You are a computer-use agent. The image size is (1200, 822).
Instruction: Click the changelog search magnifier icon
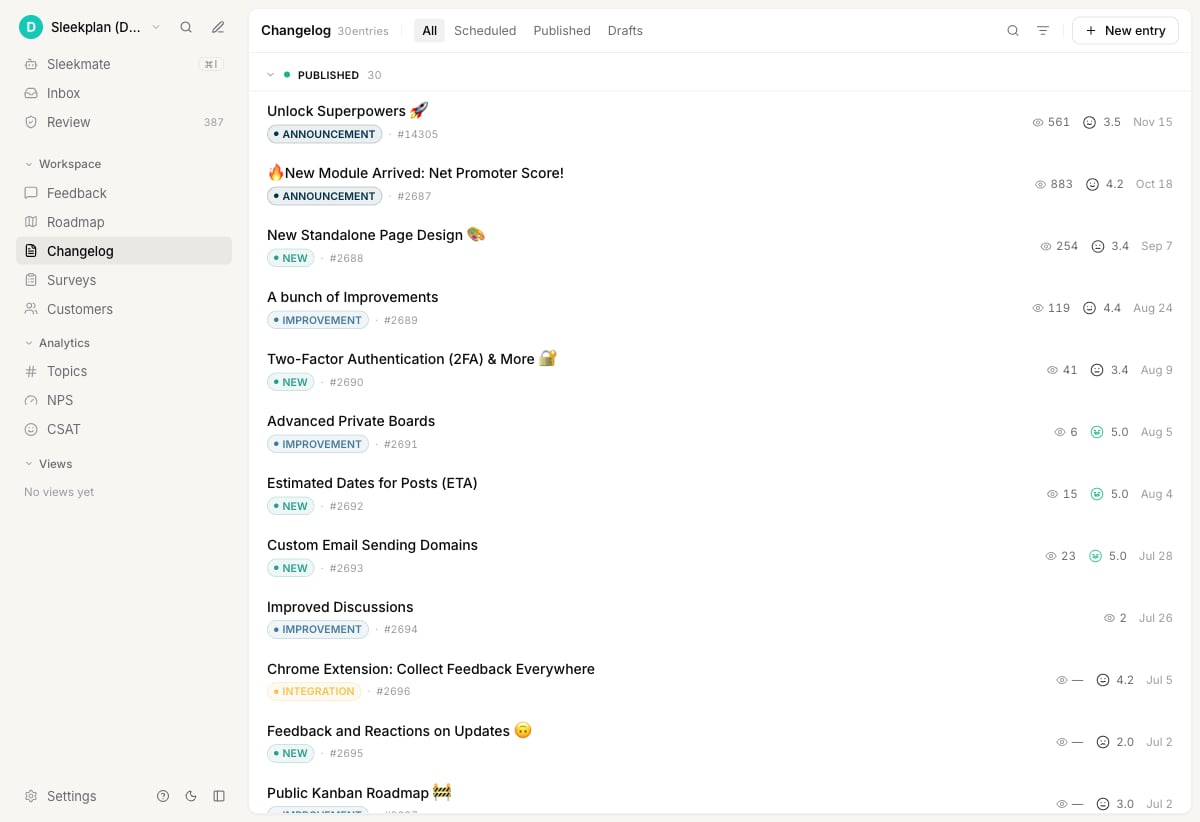point(1013,31)
